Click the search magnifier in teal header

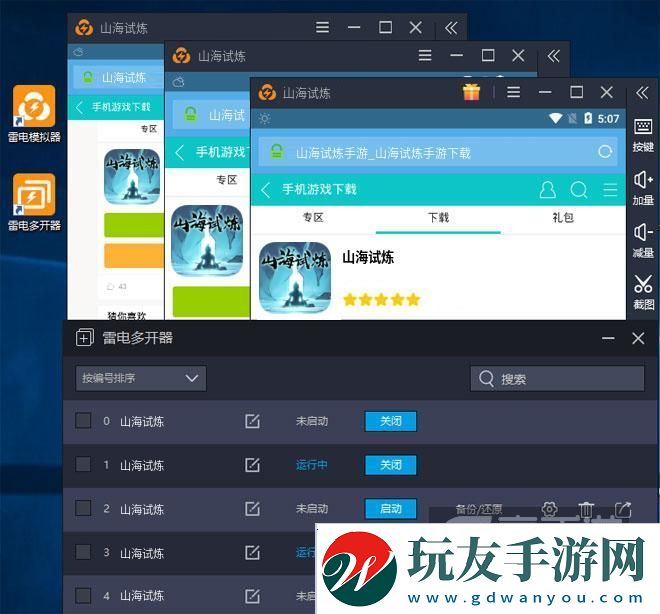[579, 190]
